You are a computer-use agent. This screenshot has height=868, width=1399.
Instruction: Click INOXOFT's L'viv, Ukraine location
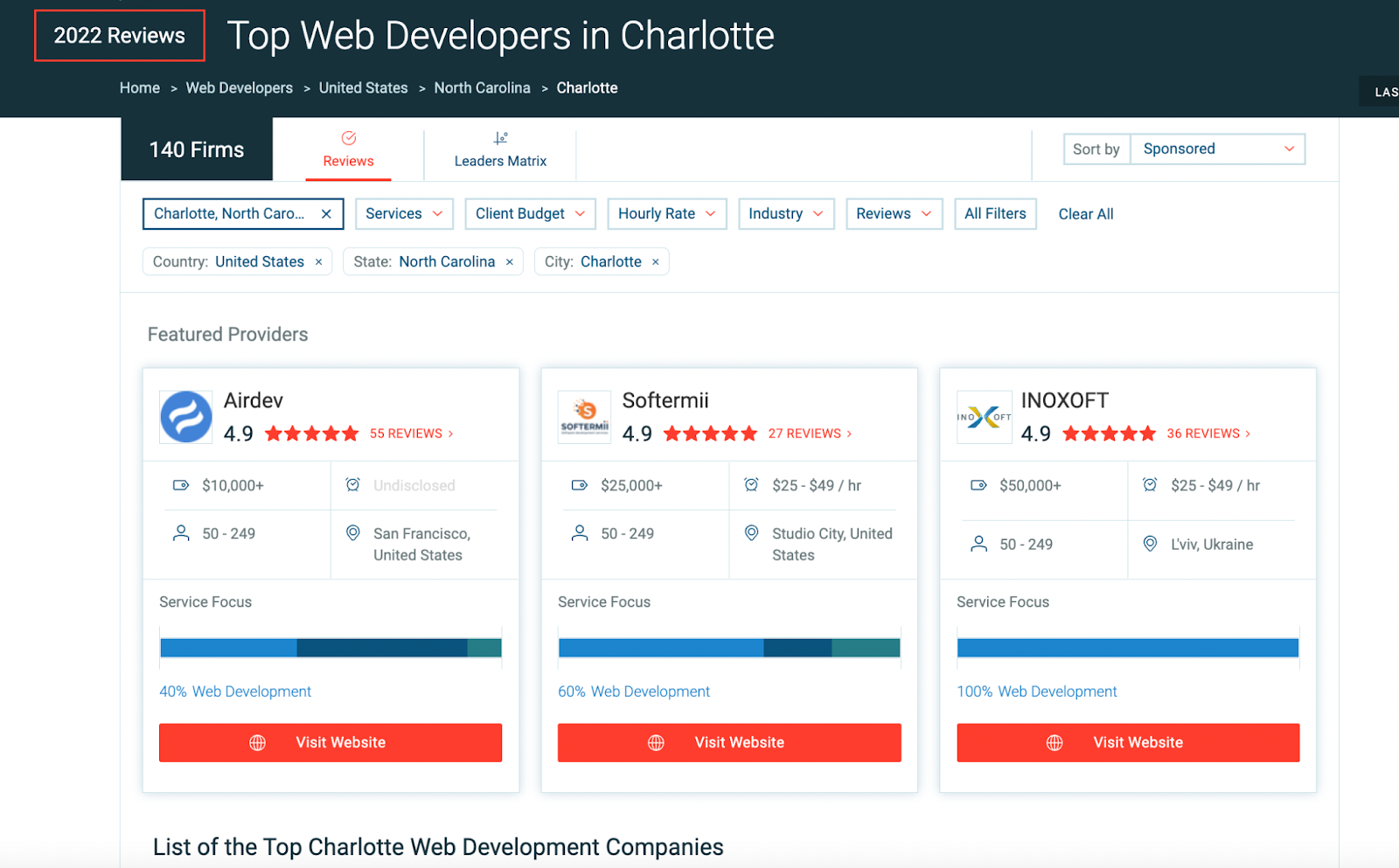coord(1212,545)
